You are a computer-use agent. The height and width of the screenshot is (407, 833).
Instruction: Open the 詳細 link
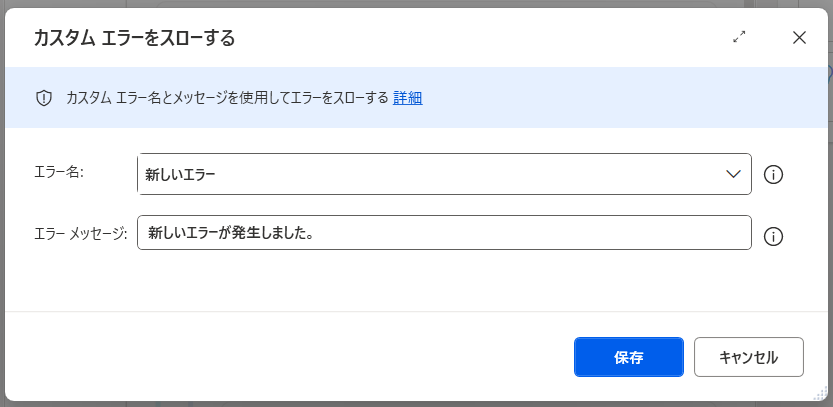pyautogui.click(x=407, y=98)
